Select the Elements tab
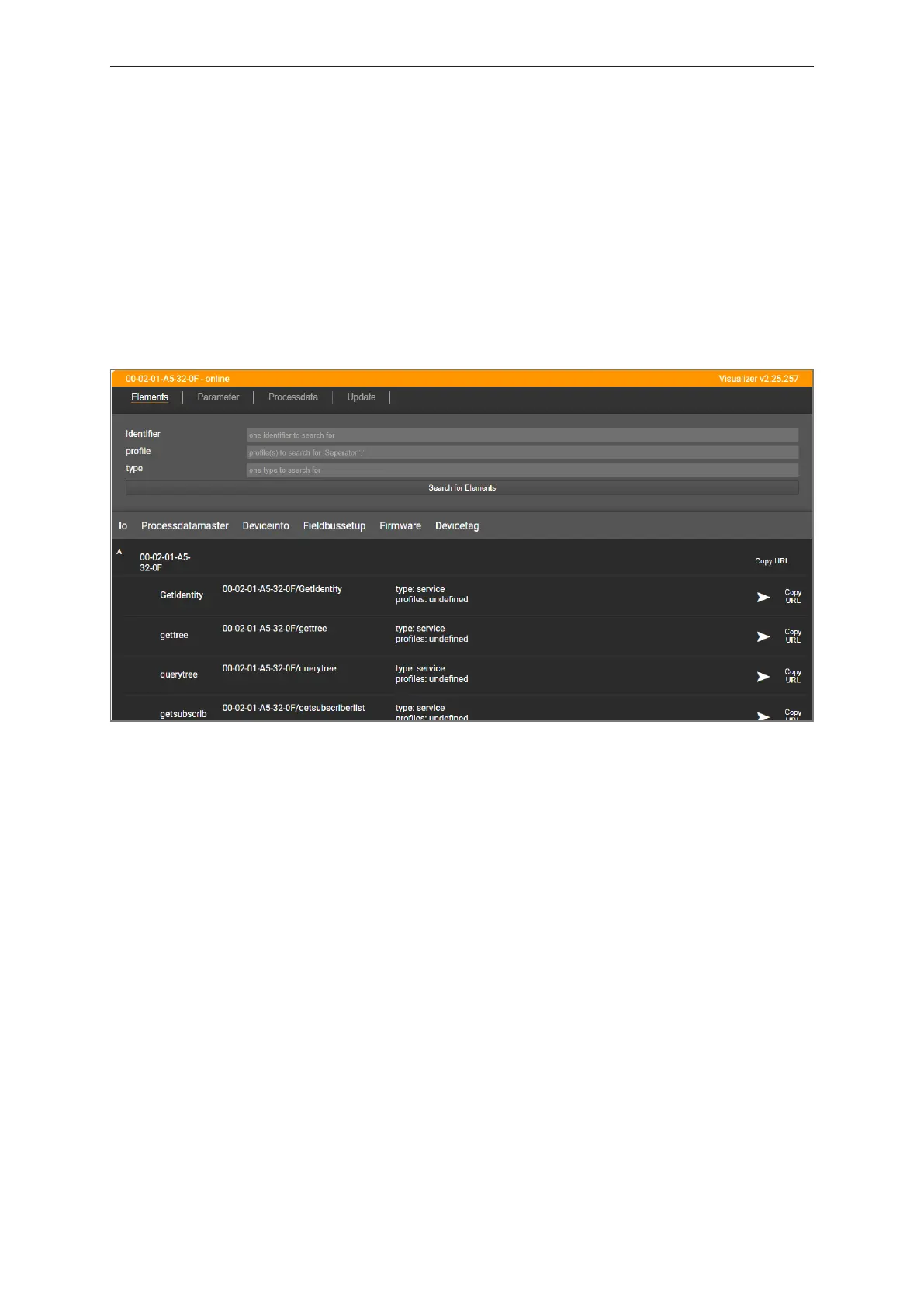Image resolution: width=924 pixels, height=1307 pixels. coord(150,397)
